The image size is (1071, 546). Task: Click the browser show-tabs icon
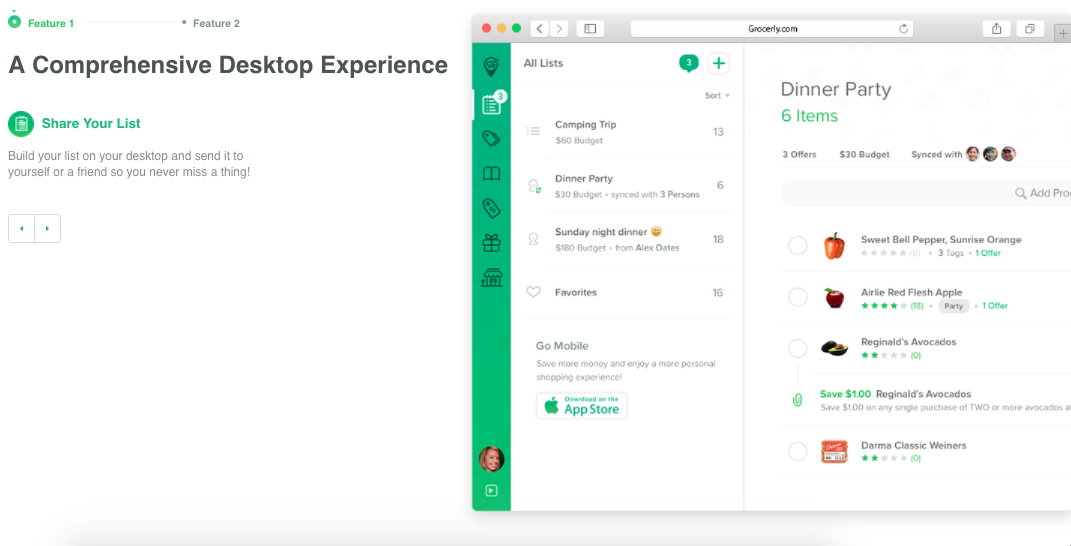tap(1029, 29)
